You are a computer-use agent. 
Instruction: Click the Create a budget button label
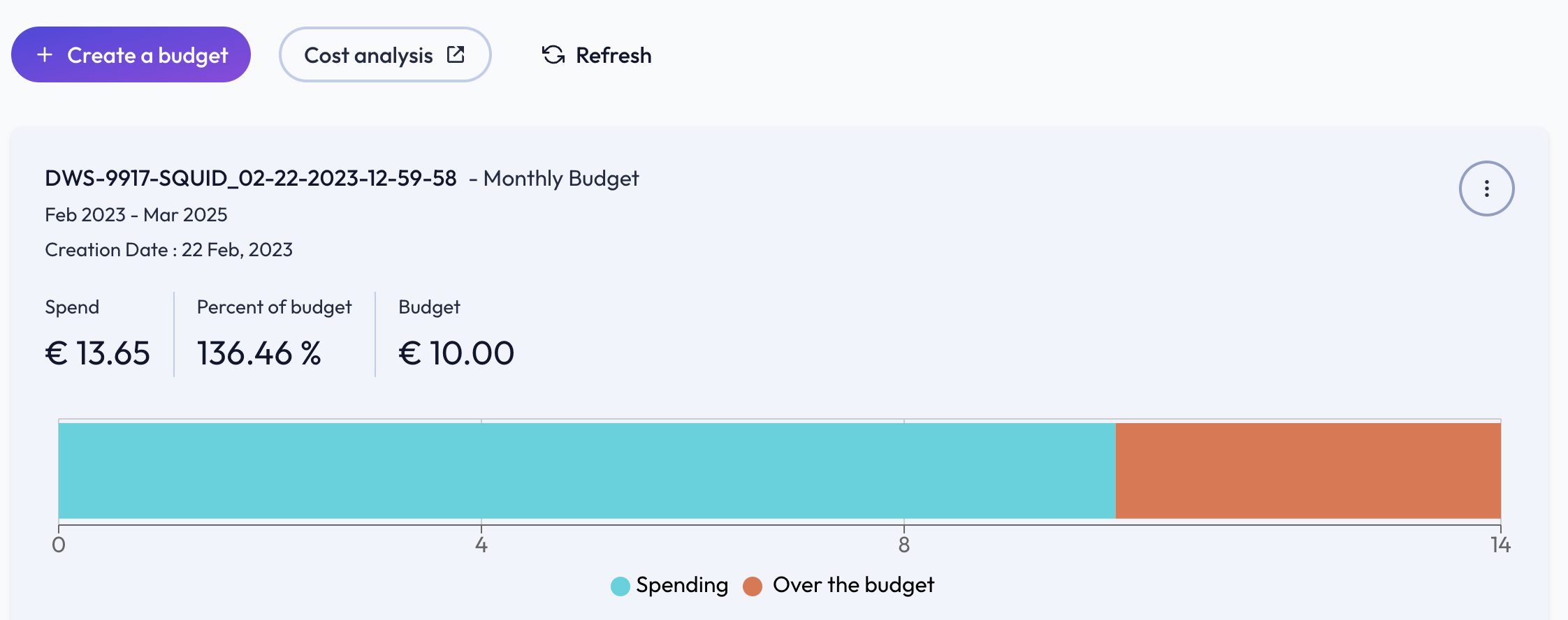[147, 55]
